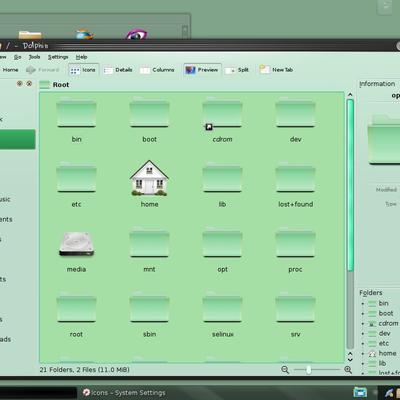The height and width of the screenshot is (400, 400).
Task: Toggle the Preview option
Action: [x=202, y=70]
